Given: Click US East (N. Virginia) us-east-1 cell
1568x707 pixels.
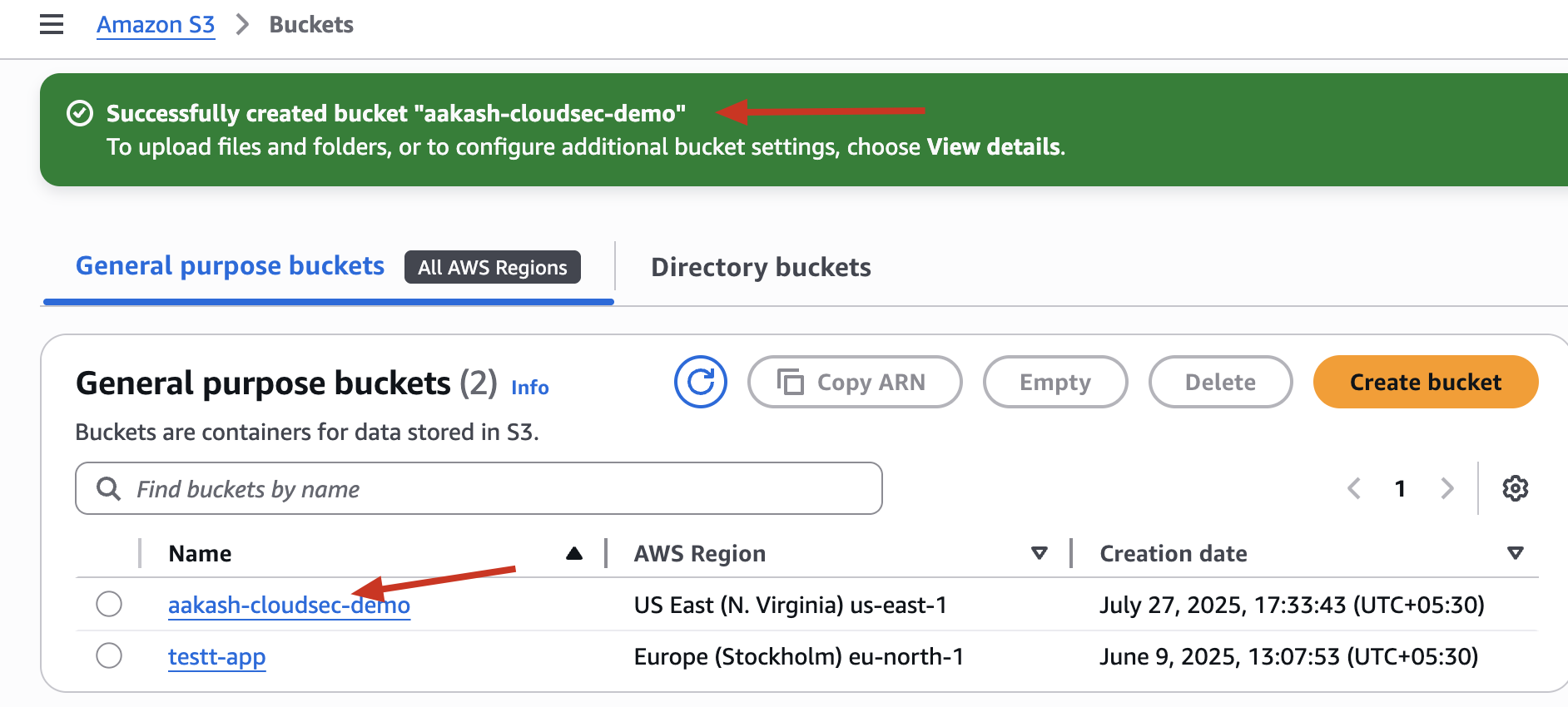Looking at the screenshot, I should click(791, 605).
